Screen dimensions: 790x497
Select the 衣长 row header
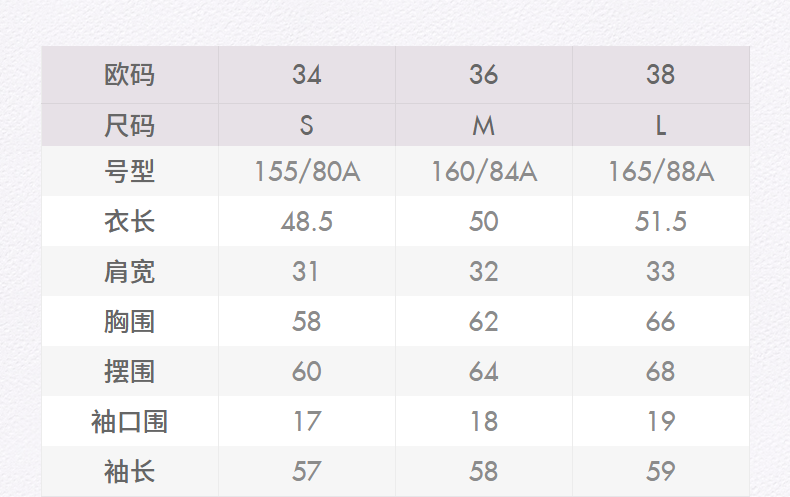130,221
